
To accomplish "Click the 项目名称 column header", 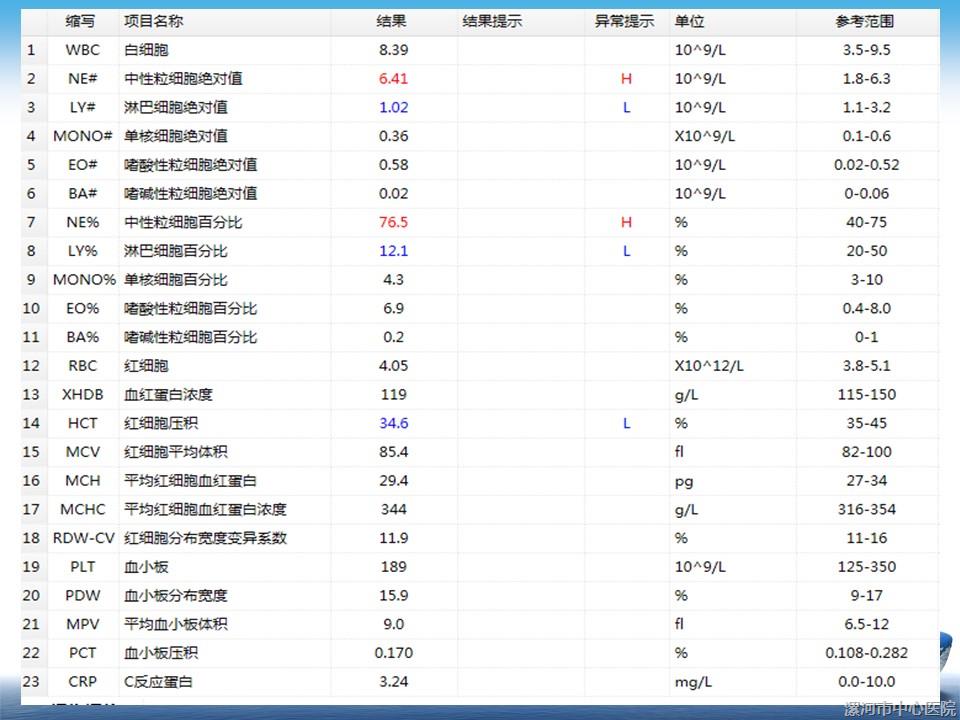I will [x=153, y=21].
